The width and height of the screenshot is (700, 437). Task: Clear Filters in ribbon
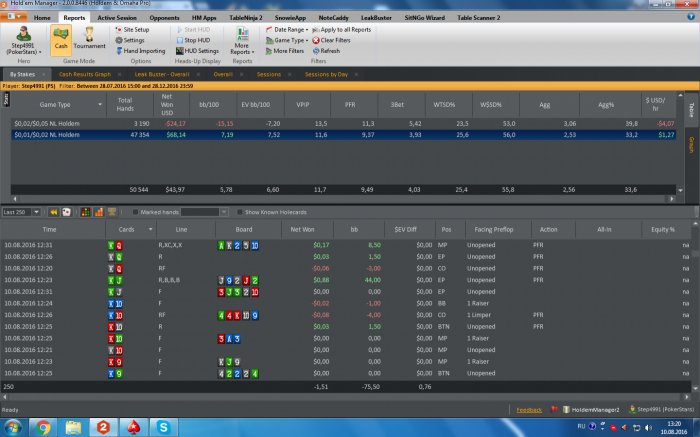tap(331, 40)
